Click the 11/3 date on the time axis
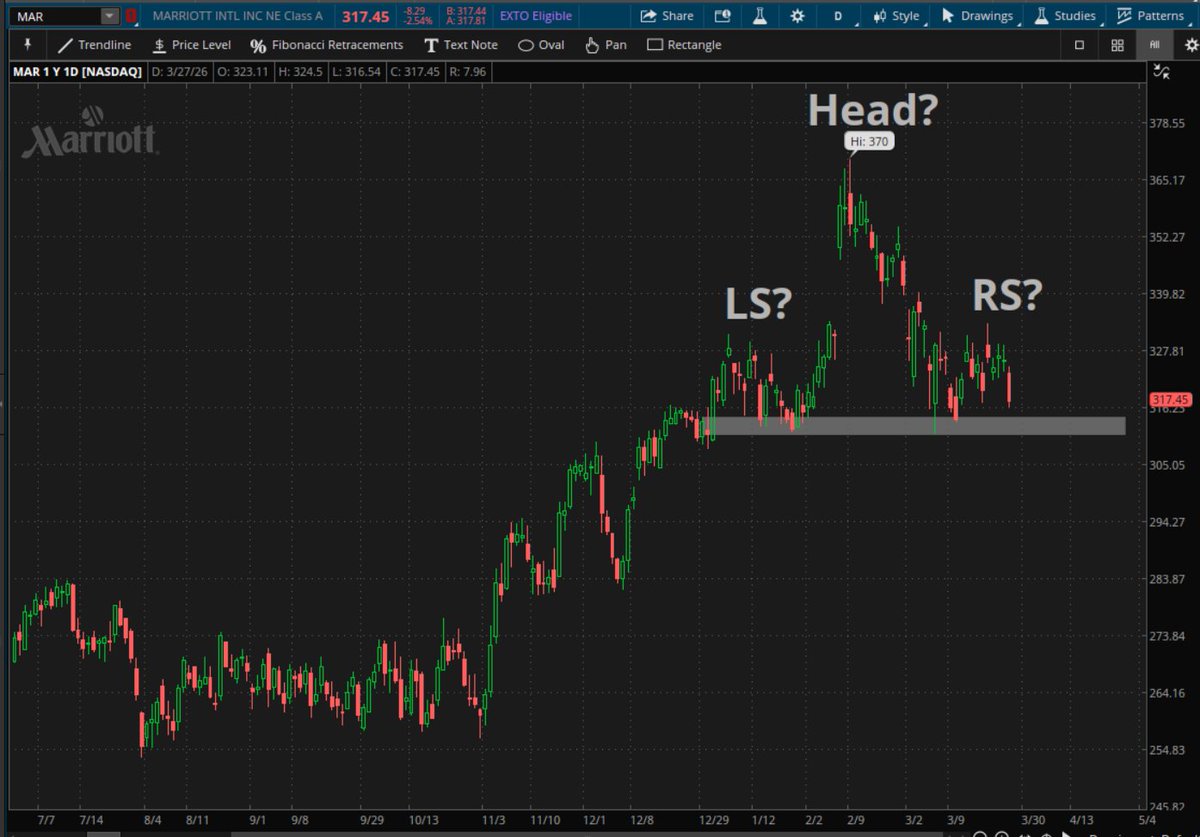The height and width of the screenshot is (837, 1200). click(x=493, y=818)
